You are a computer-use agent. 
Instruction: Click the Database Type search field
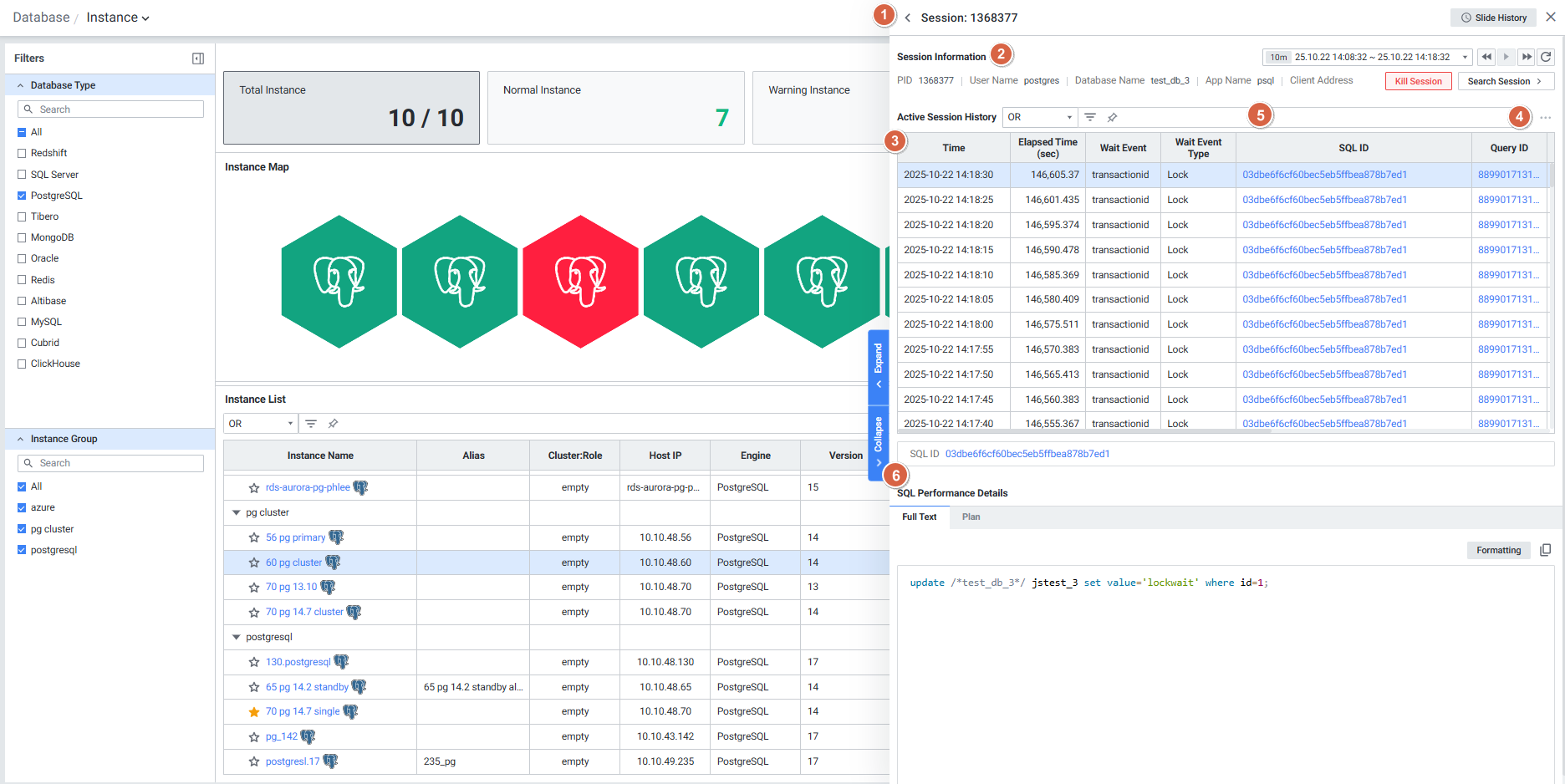110,109
